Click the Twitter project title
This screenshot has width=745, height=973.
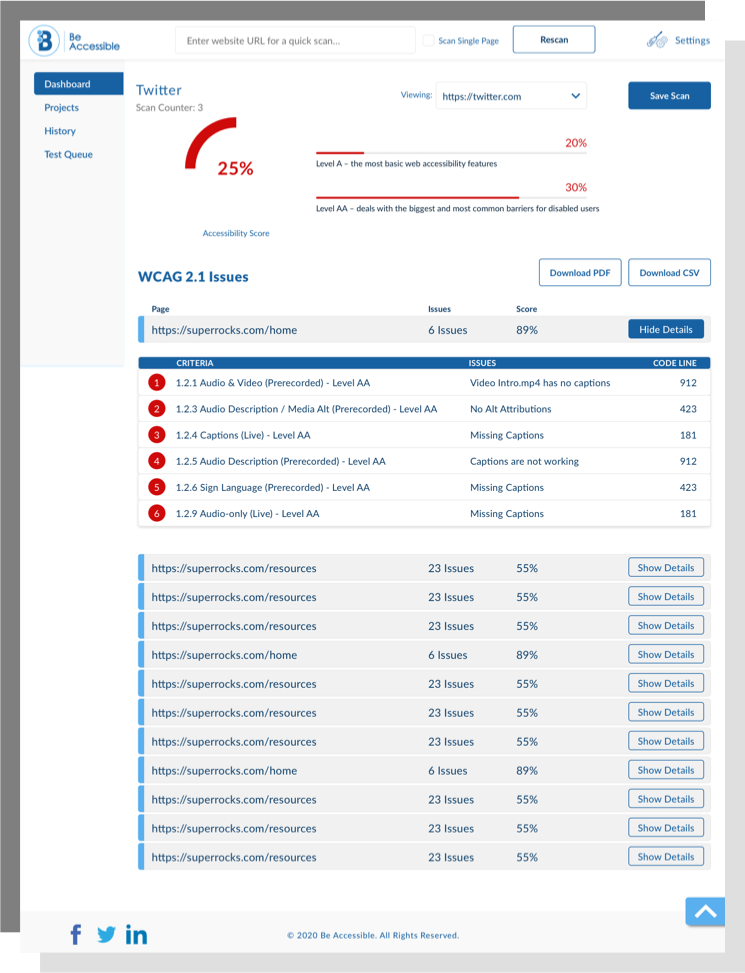(x=159, y=90)
